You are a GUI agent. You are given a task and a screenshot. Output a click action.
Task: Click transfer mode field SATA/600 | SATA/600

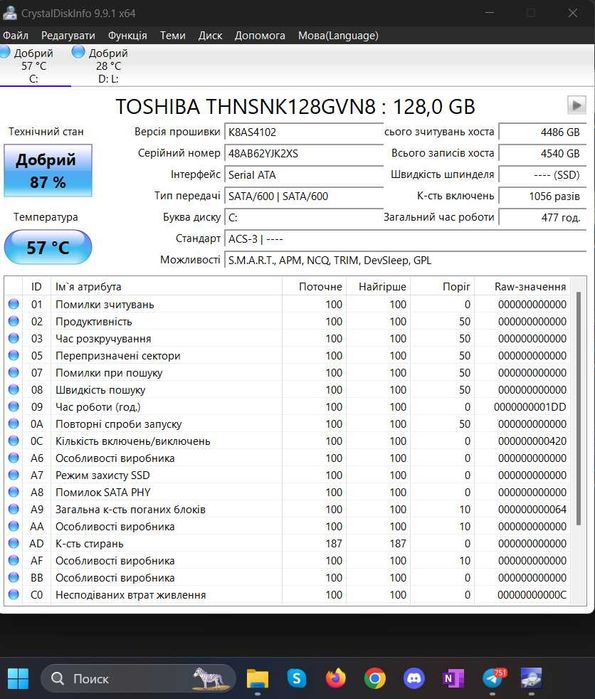304,196
